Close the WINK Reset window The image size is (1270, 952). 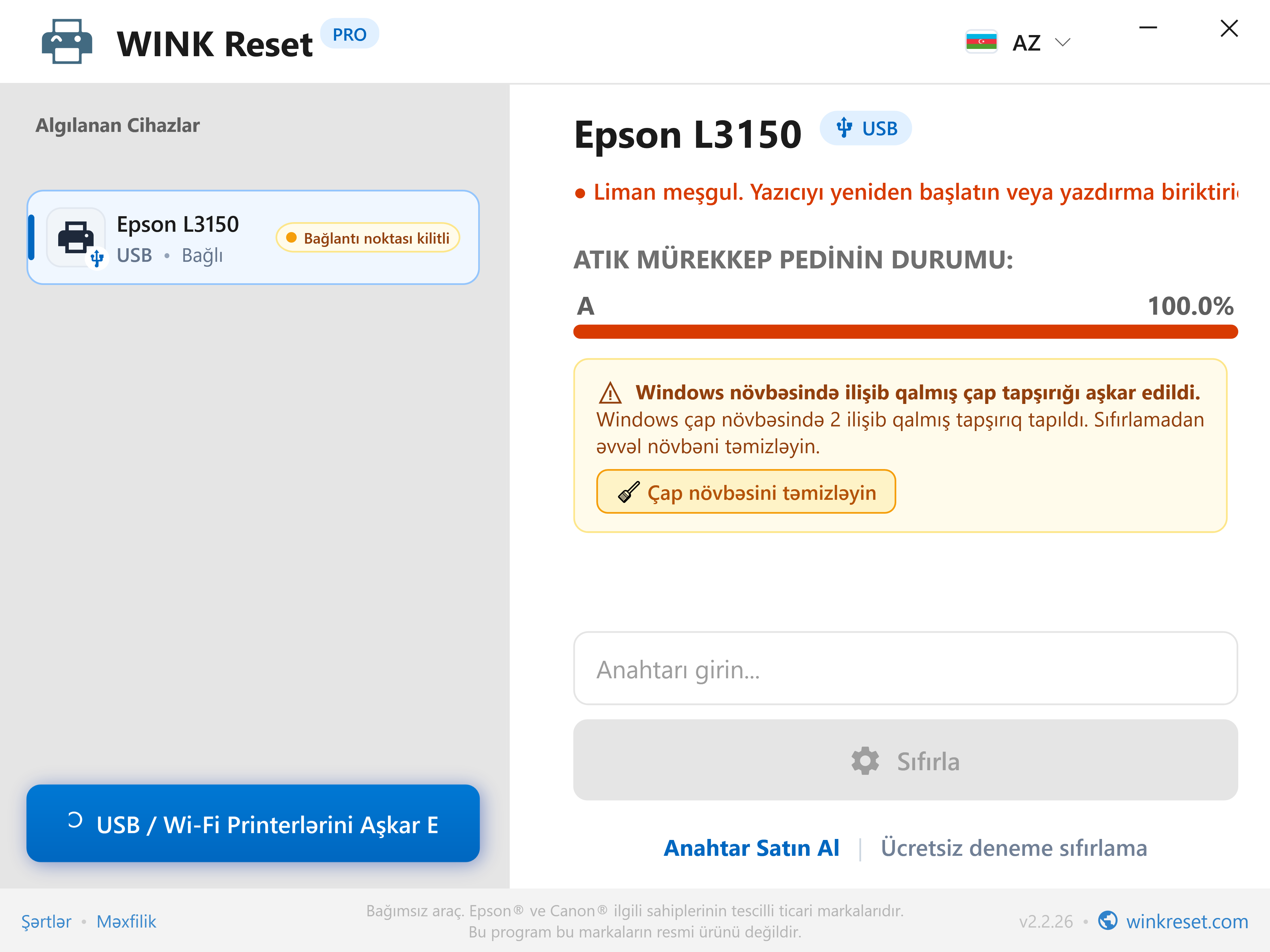[1229, 27]
